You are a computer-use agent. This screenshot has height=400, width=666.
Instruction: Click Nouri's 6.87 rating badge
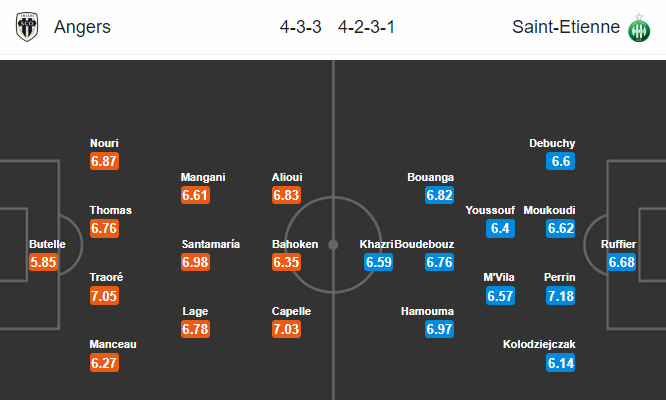tap(104, 161)
